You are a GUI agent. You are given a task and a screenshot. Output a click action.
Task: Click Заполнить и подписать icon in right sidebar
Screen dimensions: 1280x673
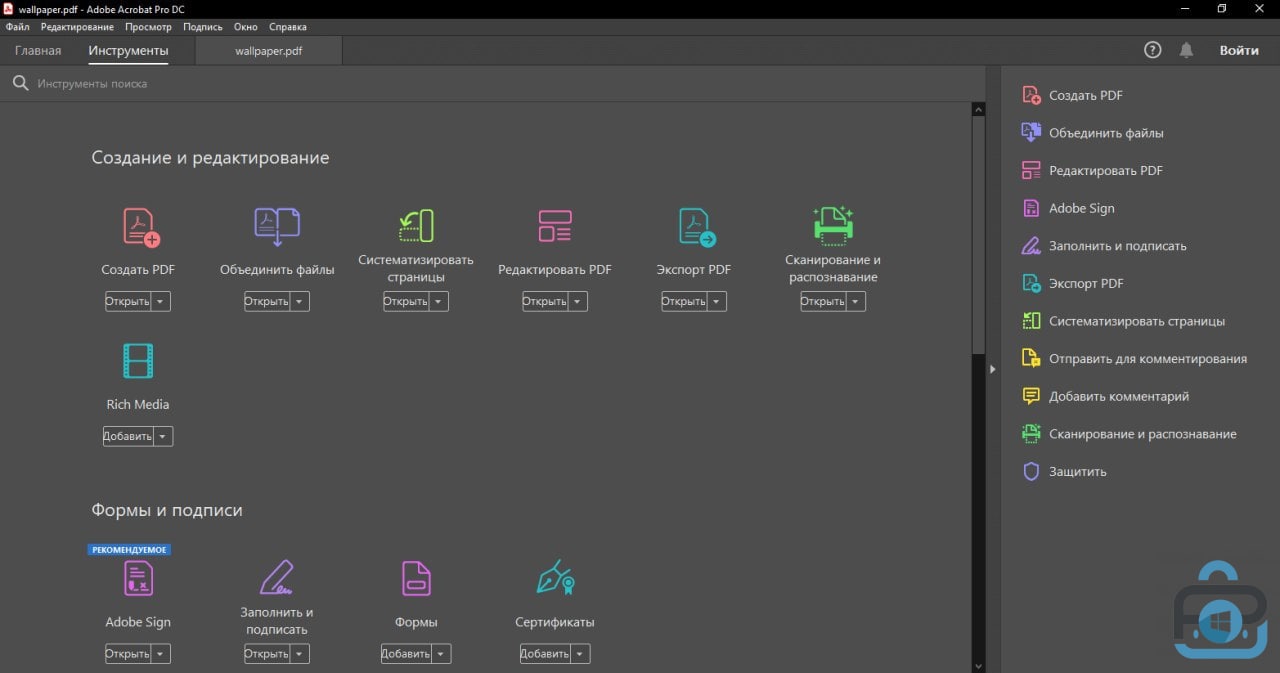1031,245
